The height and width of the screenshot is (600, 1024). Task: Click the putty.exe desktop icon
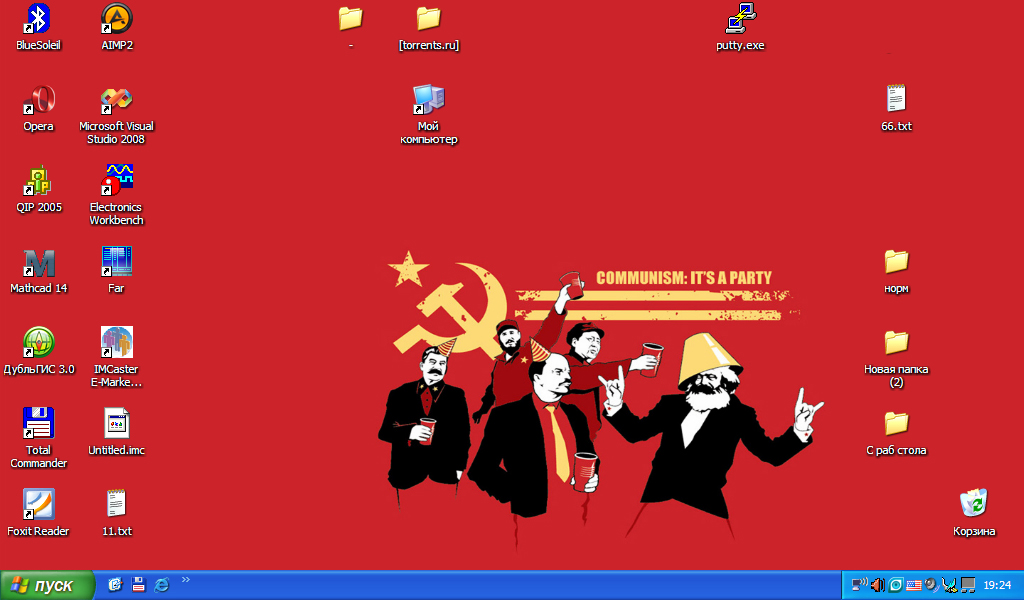coord(740,19)
